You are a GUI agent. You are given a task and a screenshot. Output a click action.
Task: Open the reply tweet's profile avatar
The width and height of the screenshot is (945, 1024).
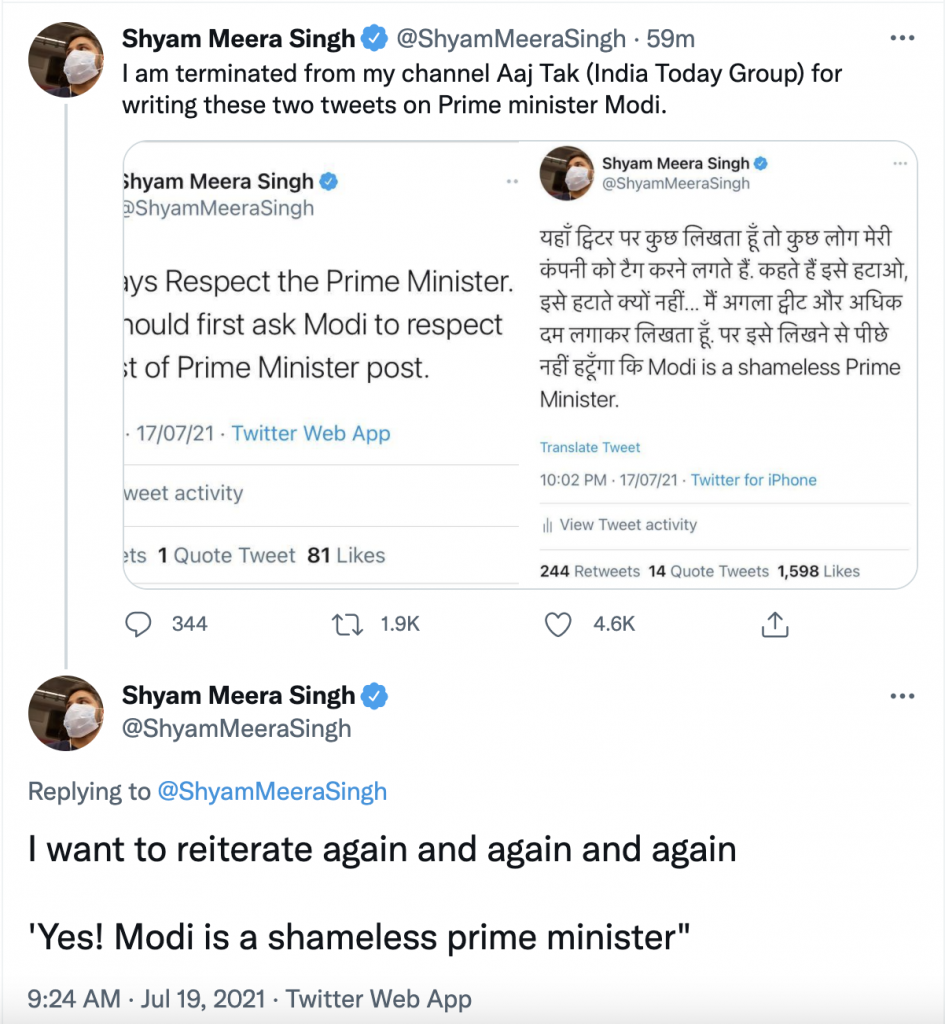click(66, 713)
